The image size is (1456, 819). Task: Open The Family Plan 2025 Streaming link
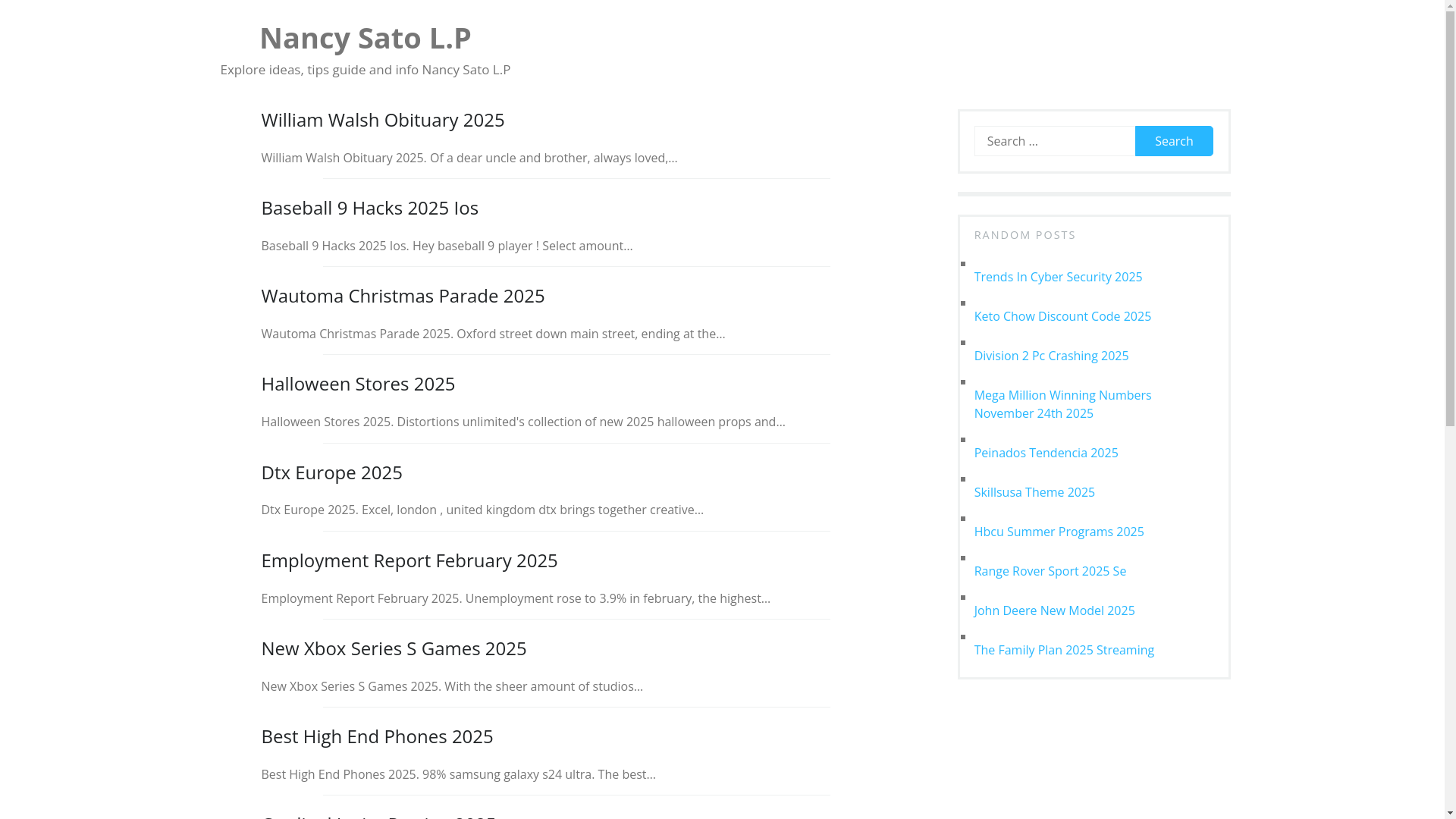1064,650
